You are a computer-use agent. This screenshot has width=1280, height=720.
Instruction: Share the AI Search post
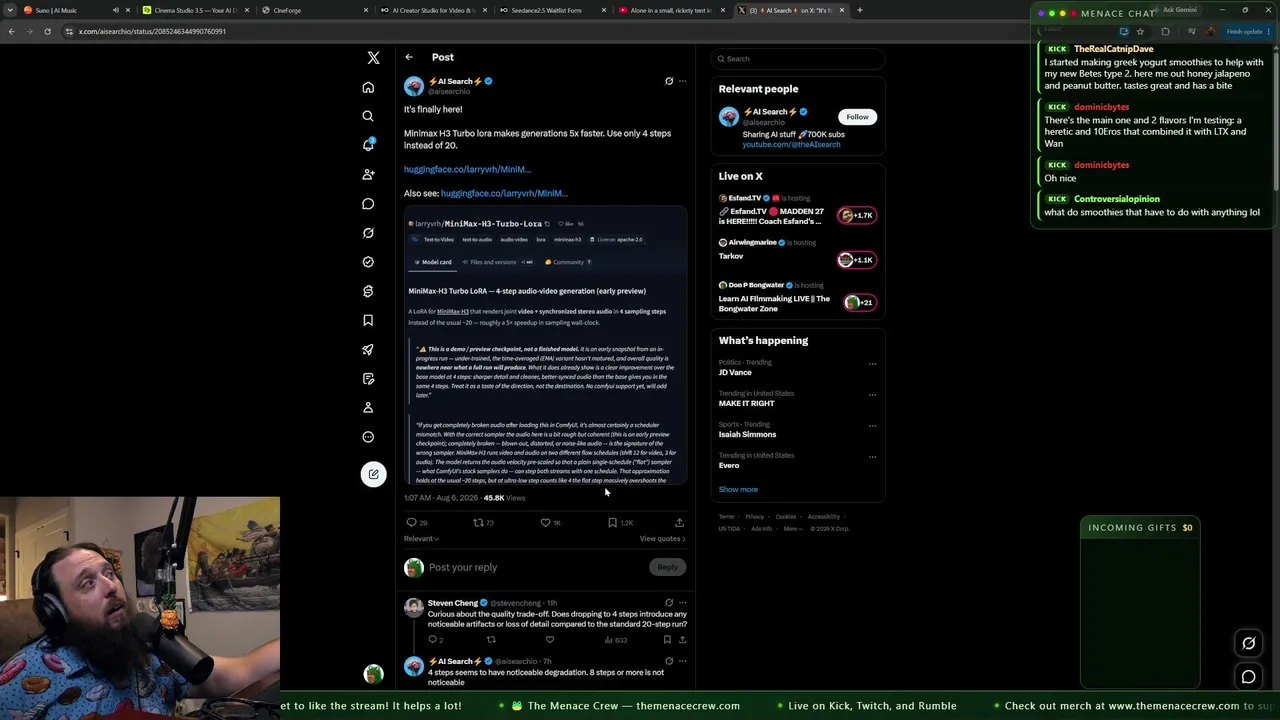(679, 522)
